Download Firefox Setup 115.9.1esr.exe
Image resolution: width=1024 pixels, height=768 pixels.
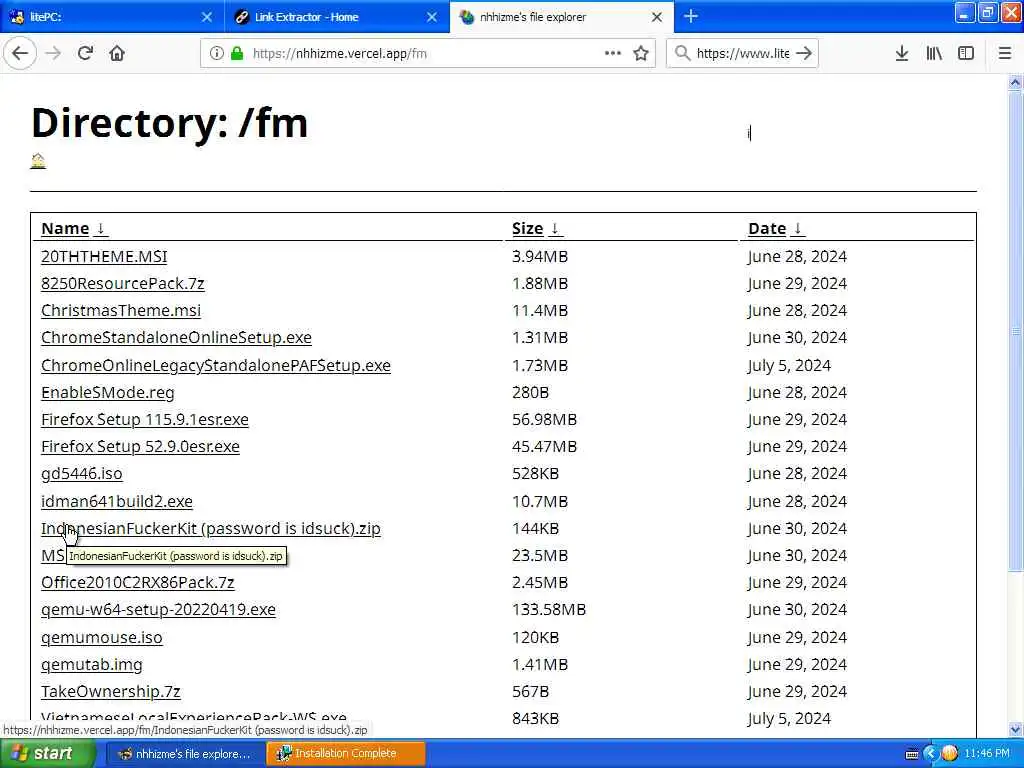[x=144, y=419]
